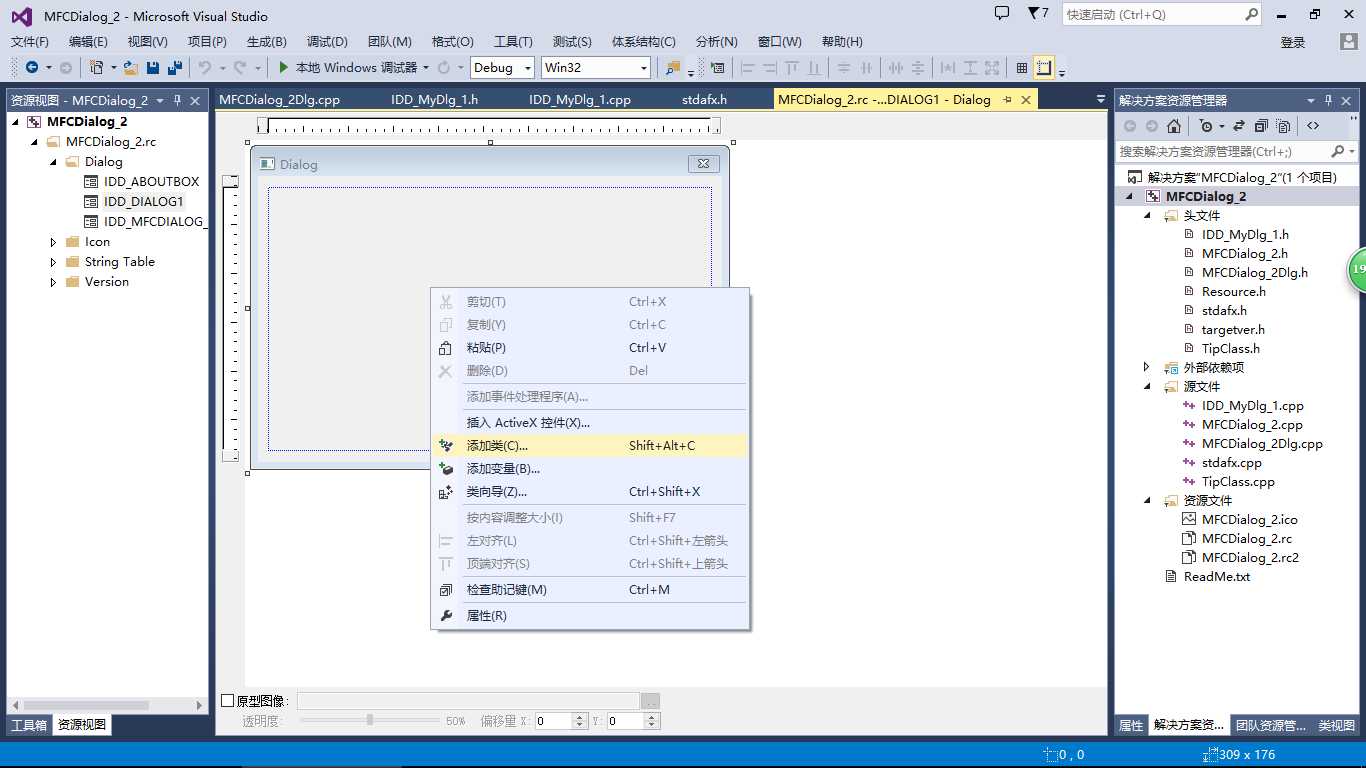Start debugging with the green play icon
This screenshot has width=1366, height=768.
click(x=284, y=67)
